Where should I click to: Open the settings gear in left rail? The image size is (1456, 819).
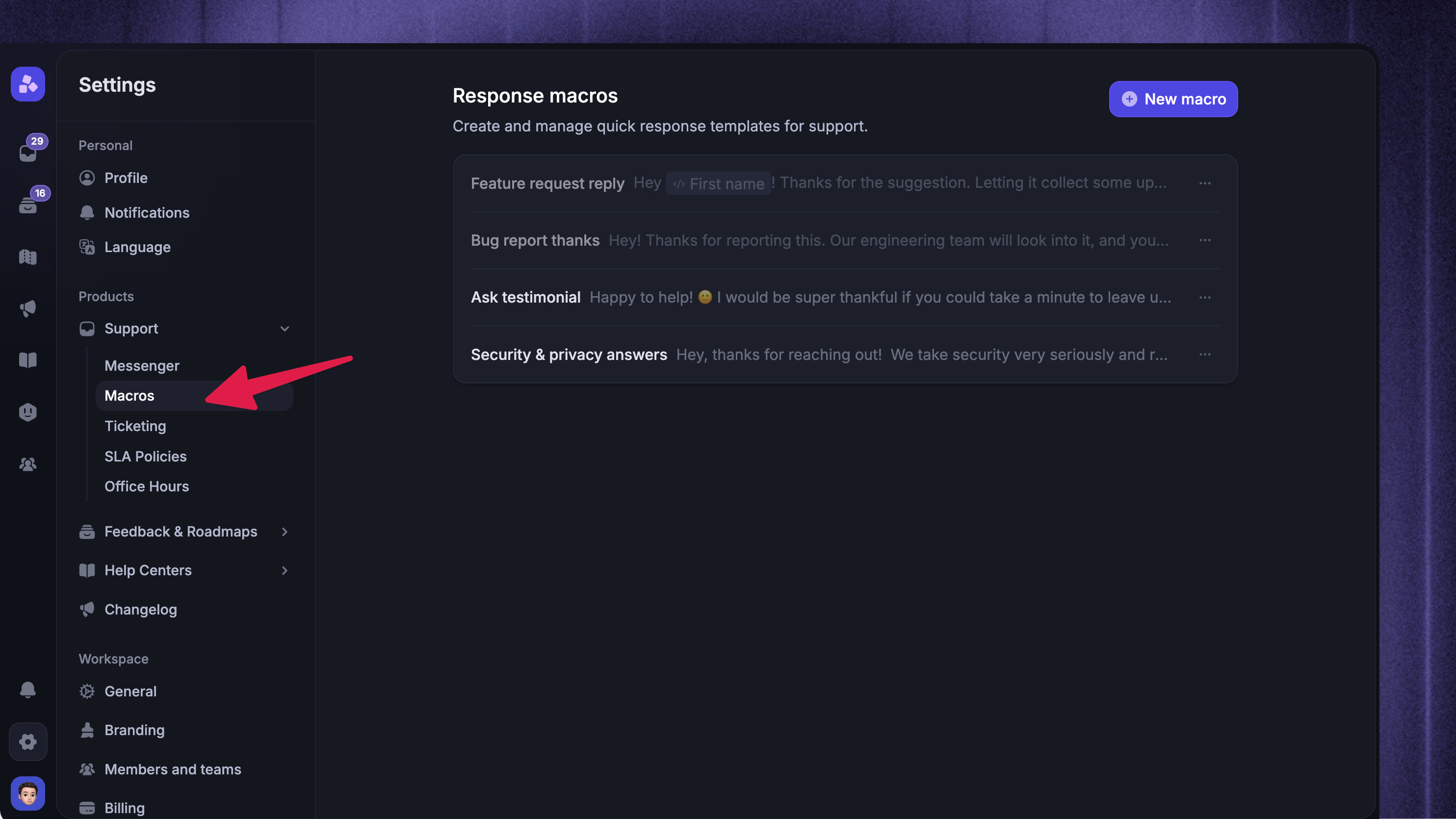click(27, 742)
